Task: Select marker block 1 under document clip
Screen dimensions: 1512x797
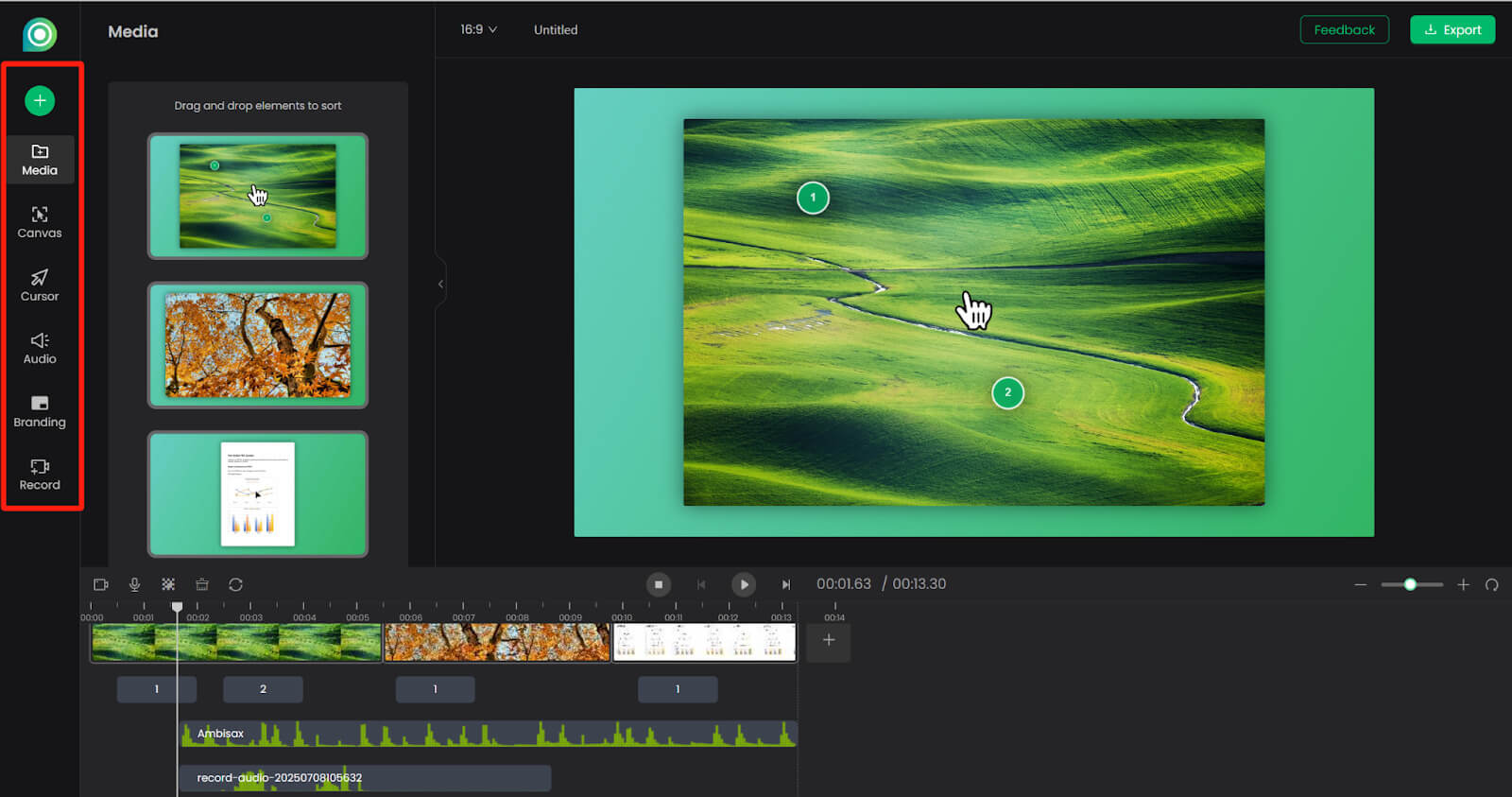Action: pyautogui.click(x=678, y=689)
